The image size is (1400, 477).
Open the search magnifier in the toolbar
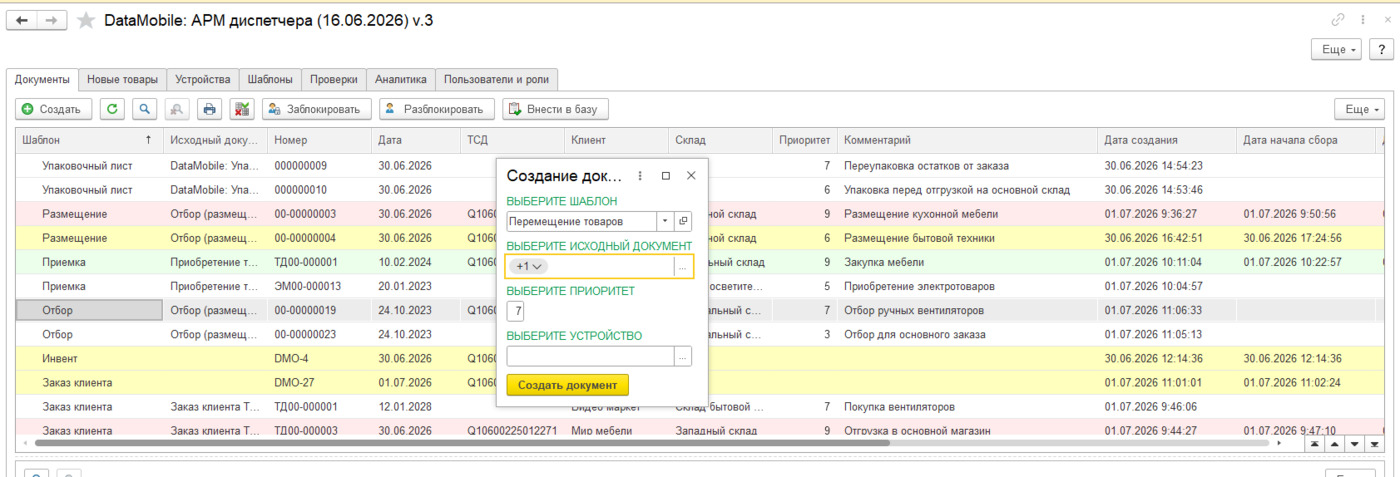pos(146,109)
